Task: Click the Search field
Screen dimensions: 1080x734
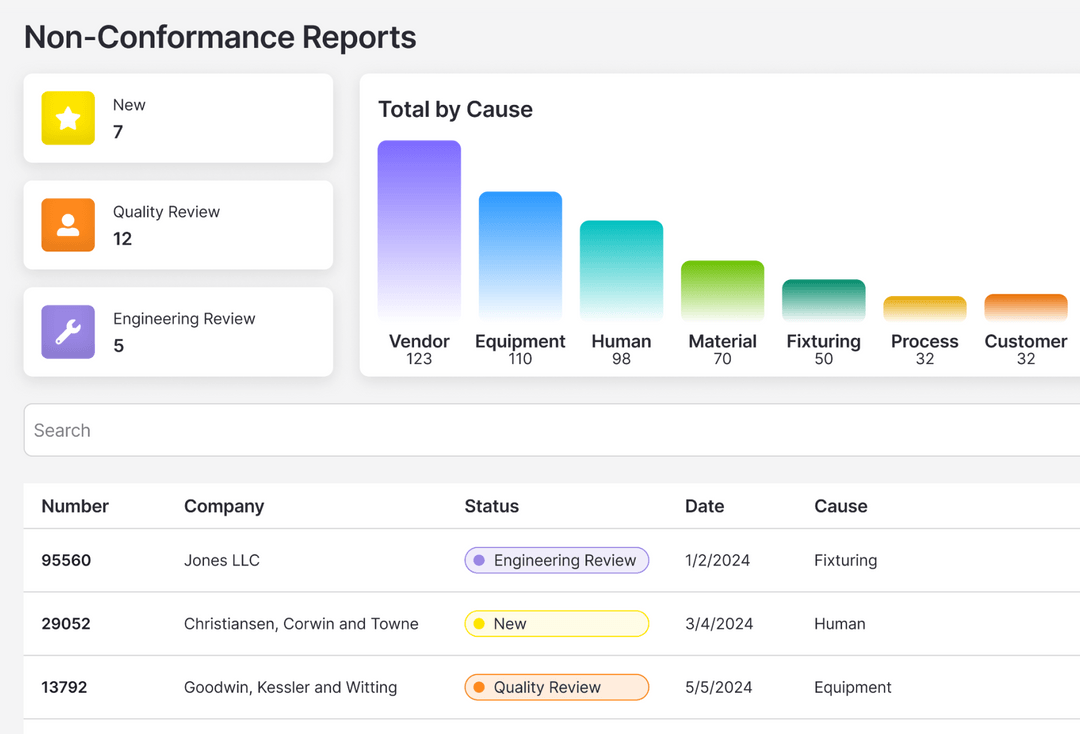Action: point(550,429)
